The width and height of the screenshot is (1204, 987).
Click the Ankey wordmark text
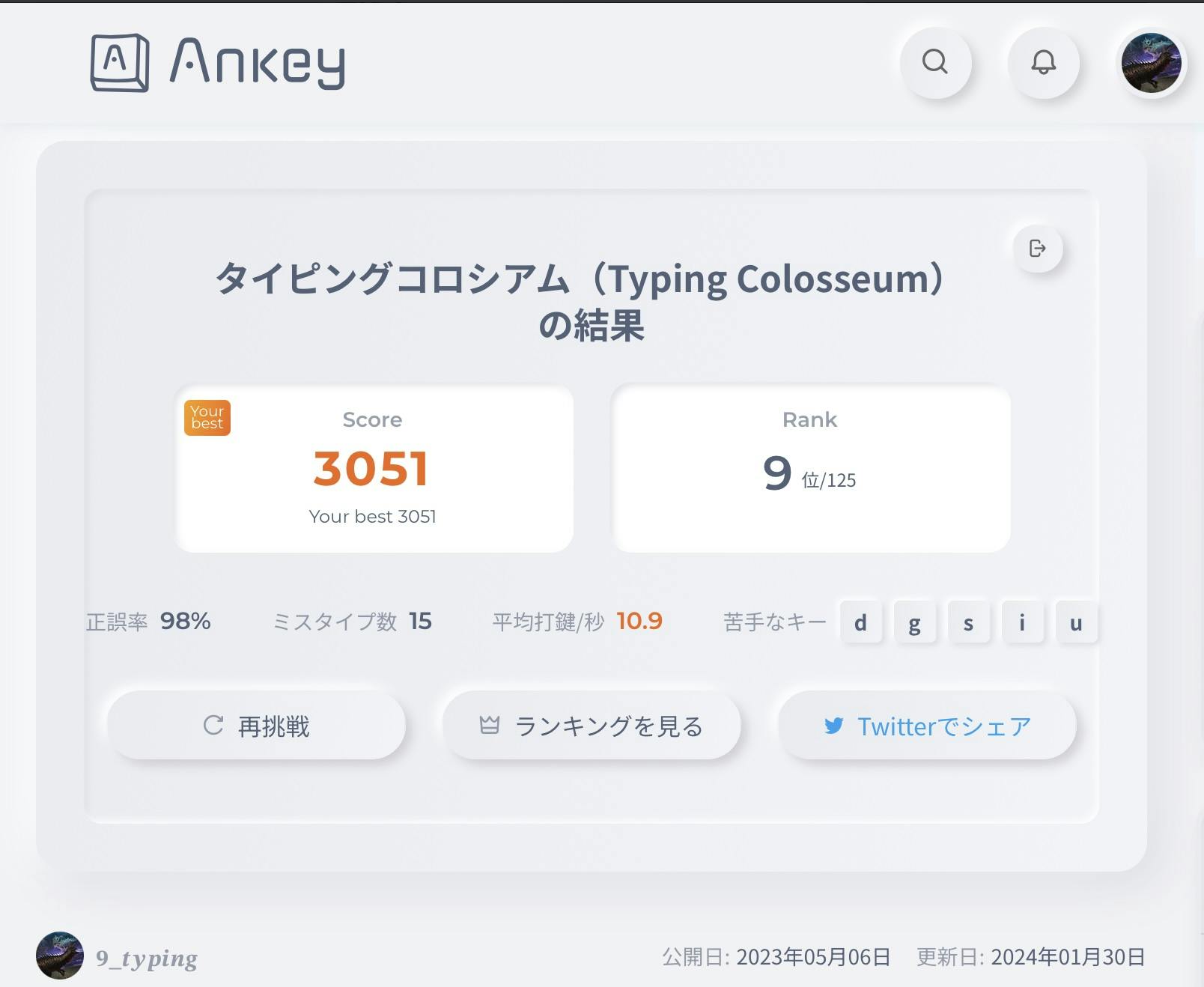point(258,63)
